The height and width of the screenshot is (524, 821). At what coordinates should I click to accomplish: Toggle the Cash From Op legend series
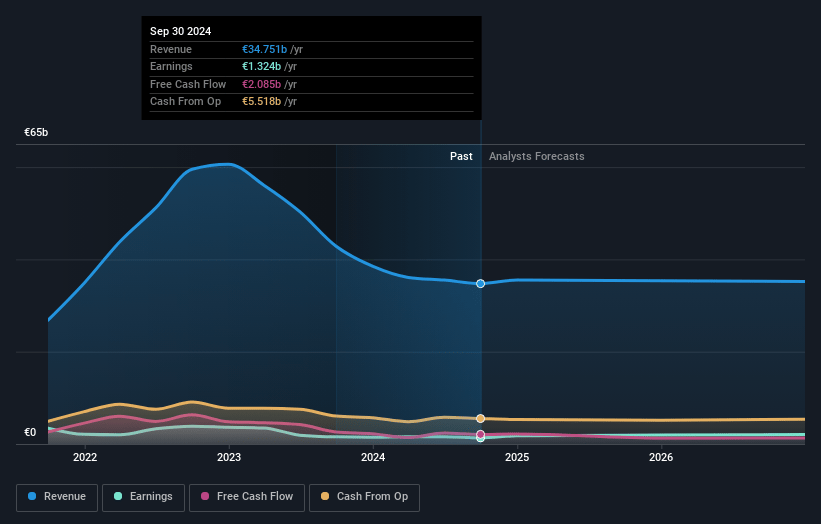tap(364, 497)
